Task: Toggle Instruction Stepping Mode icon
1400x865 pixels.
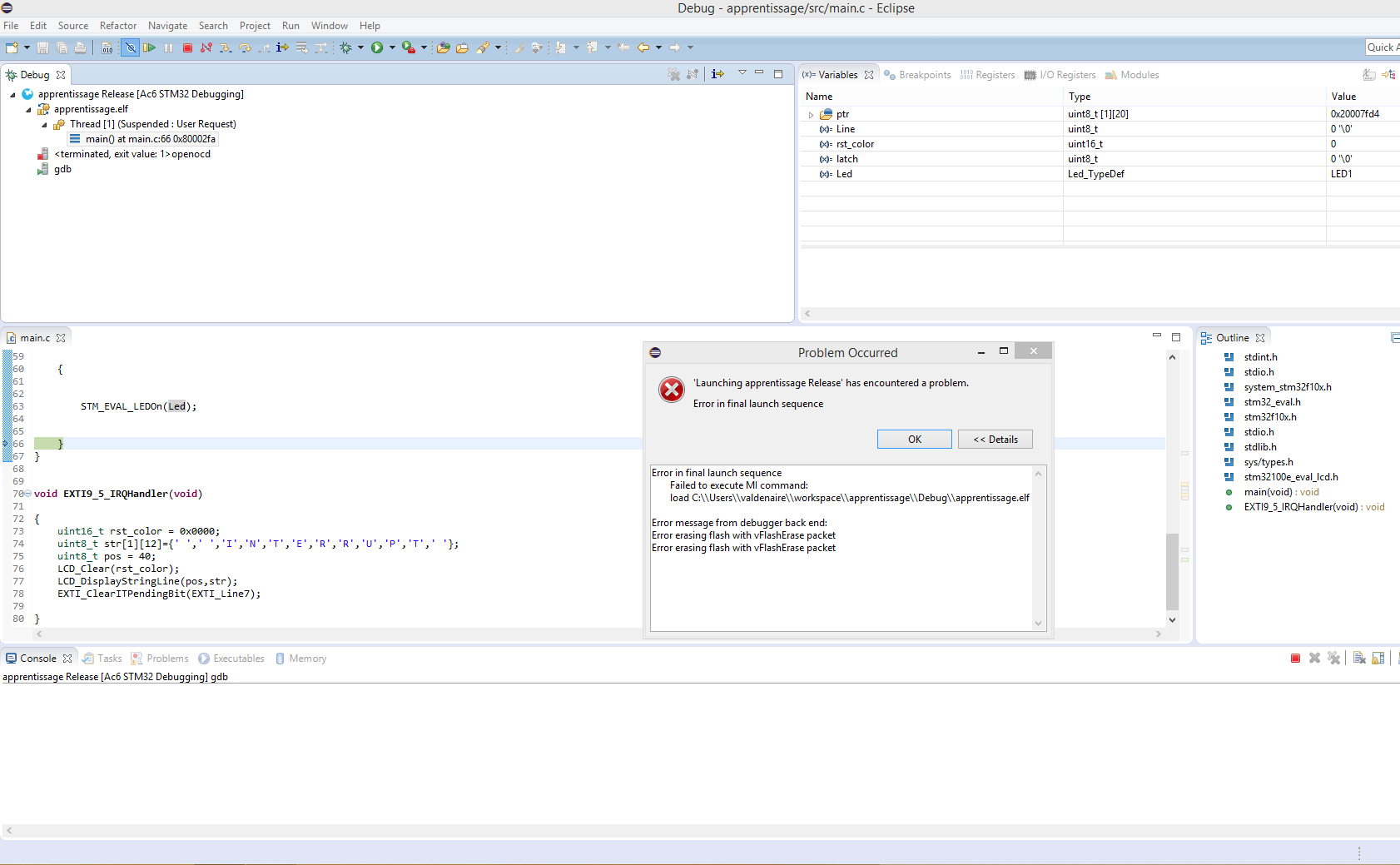Action: pyautogui.click(x=283, y=48)
